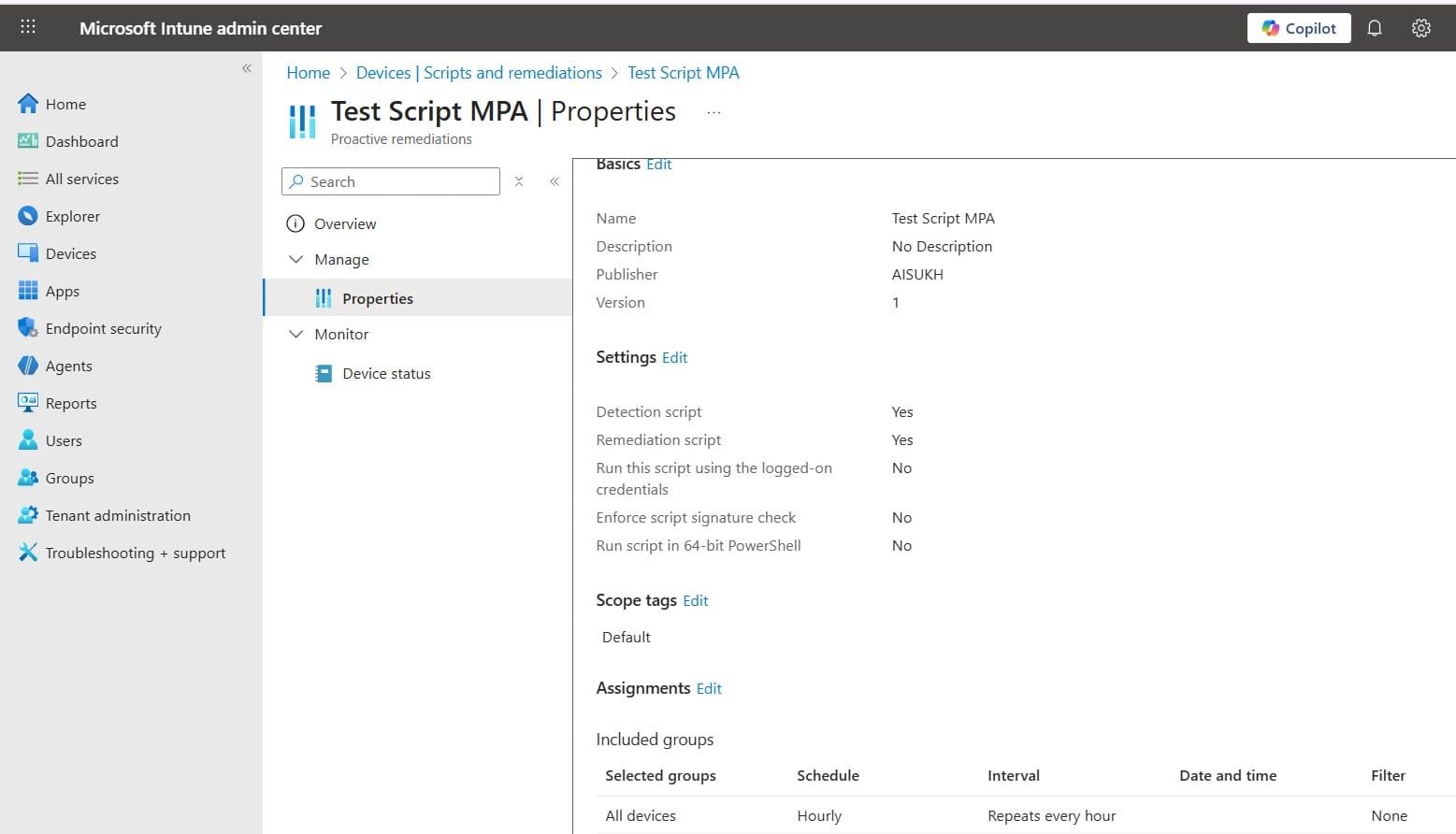Open Device status page
Image resolution: width=1456 pixels, height=834 pixels.
(386, 373)
